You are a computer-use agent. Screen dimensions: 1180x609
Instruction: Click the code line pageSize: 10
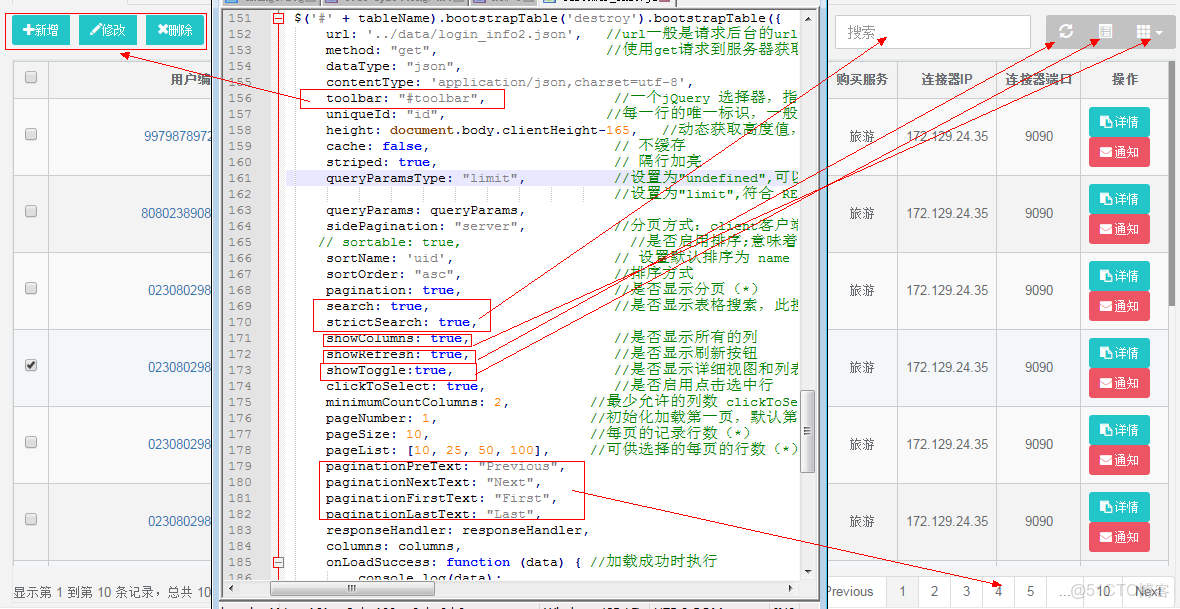tap(377, 434)
